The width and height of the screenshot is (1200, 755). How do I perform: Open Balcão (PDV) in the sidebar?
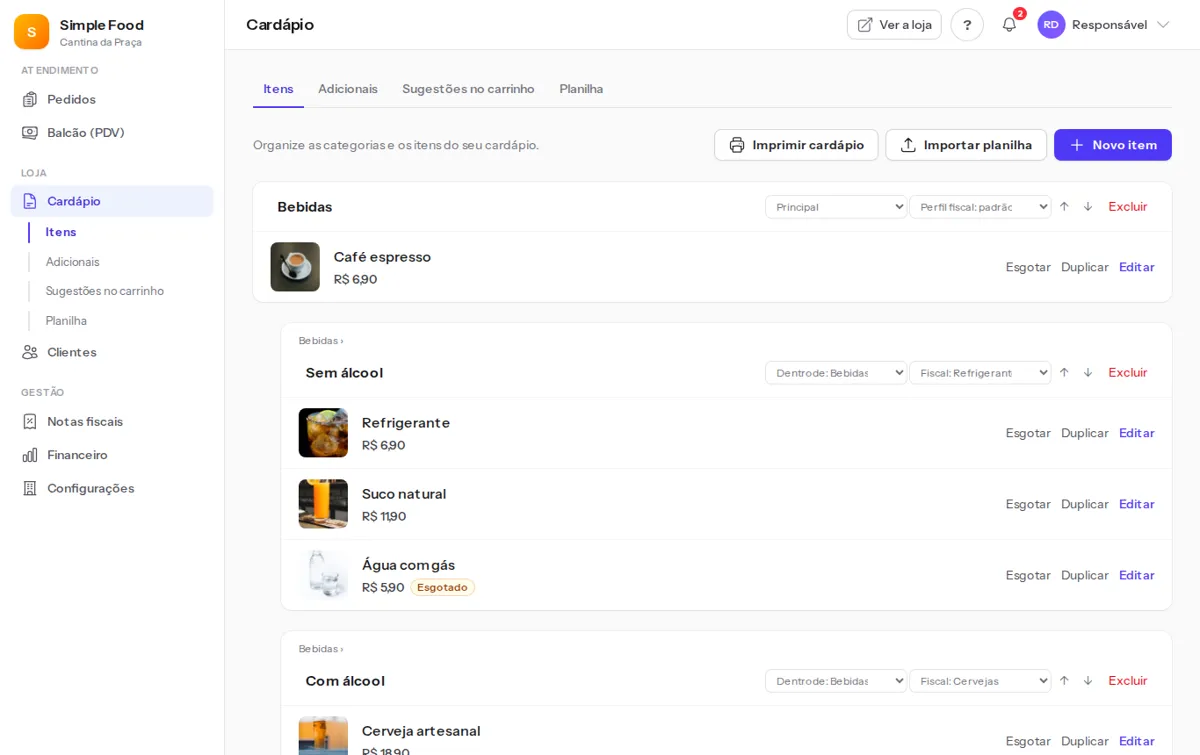(112, 132)
